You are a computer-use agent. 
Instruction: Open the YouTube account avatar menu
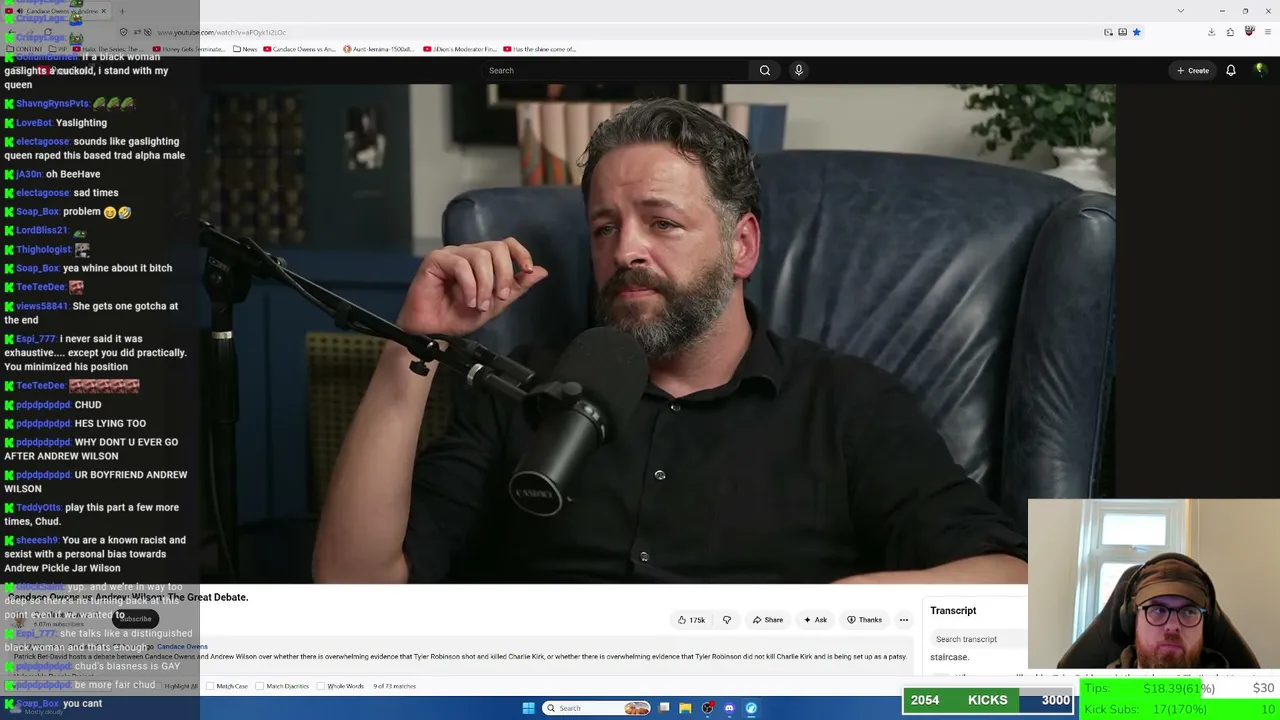(x=1260, y=70)
